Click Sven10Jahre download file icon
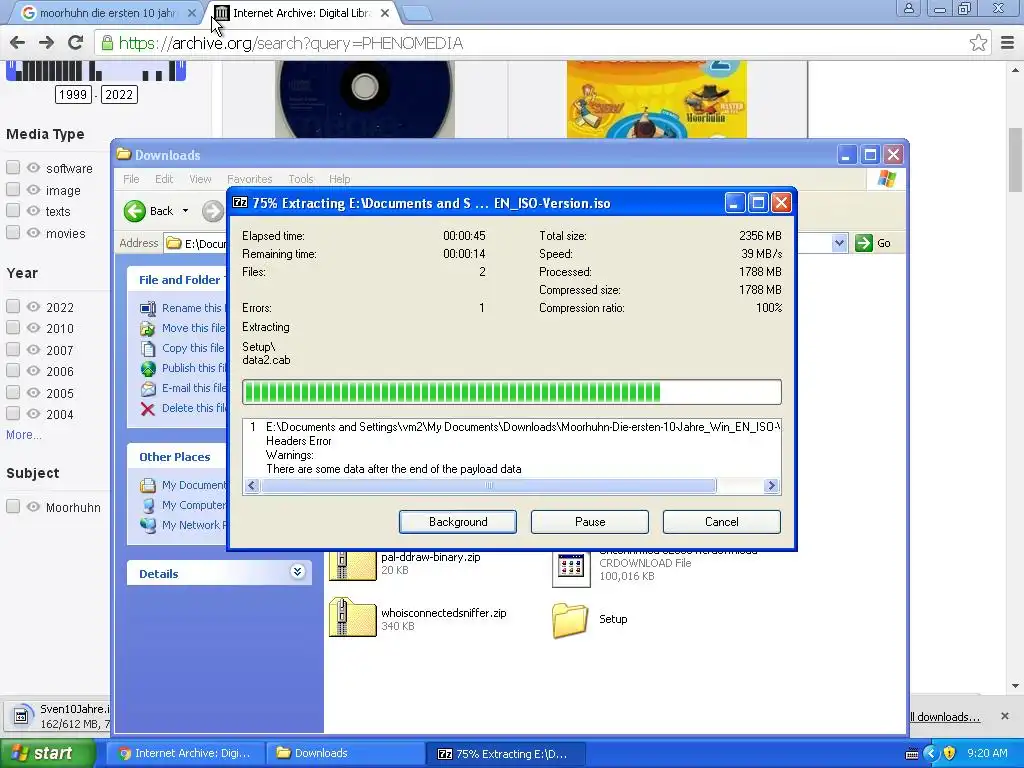This screenshot has height=768, width=1024. 21,716
